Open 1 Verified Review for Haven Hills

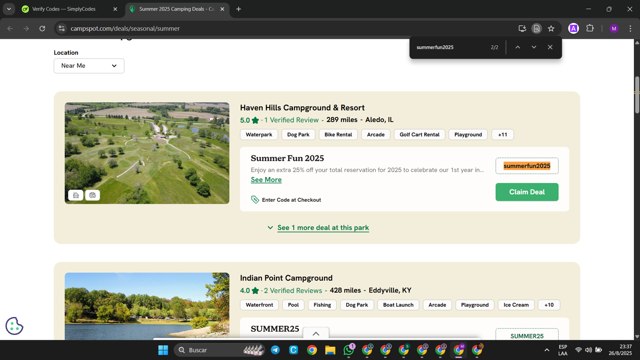pyautogui.click(x=291, y=120)
